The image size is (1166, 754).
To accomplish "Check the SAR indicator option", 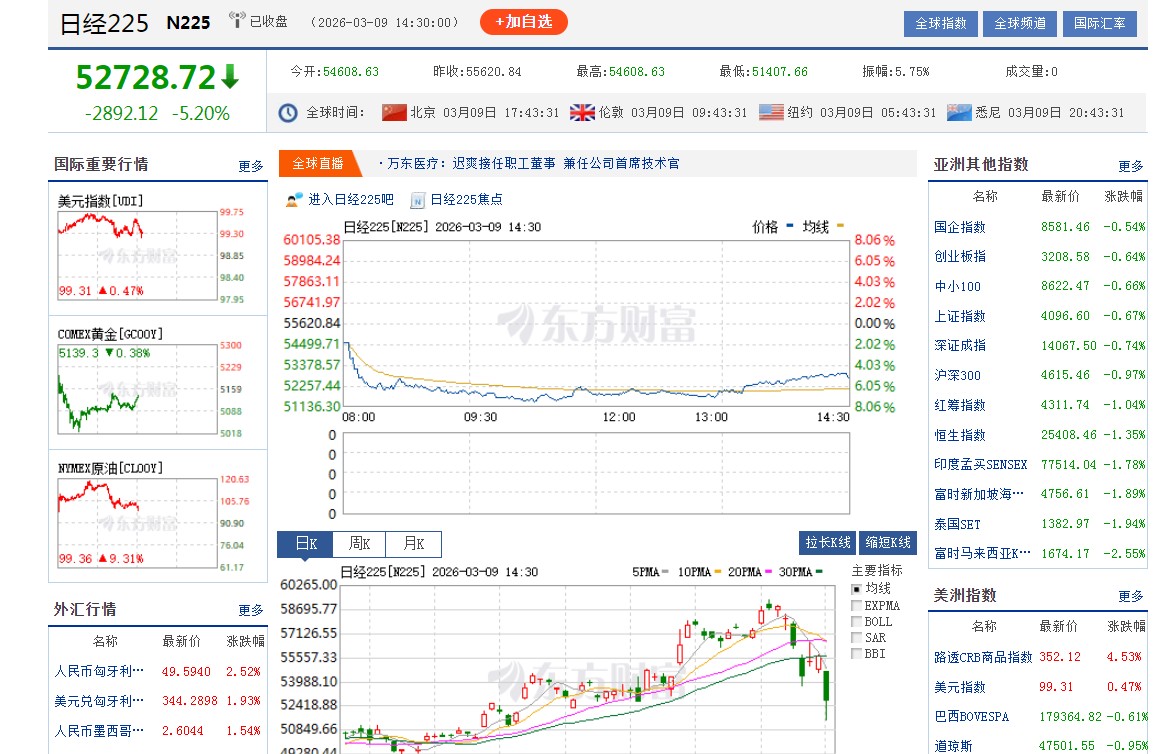I will pos(855,638).
